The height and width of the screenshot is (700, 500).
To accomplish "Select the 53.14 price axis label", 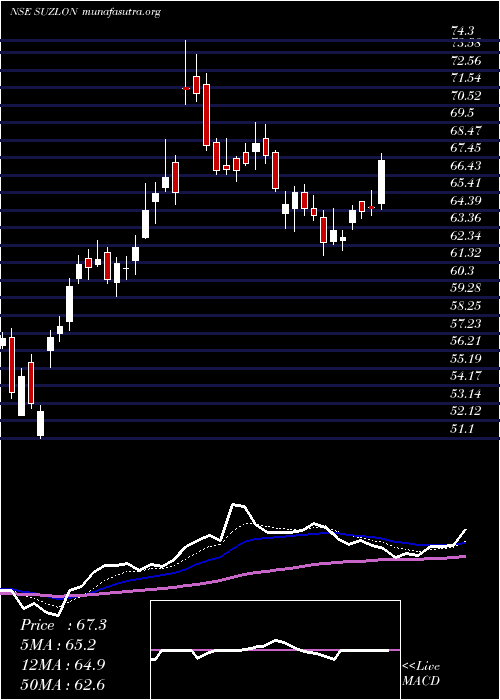I will pos(467,393).
